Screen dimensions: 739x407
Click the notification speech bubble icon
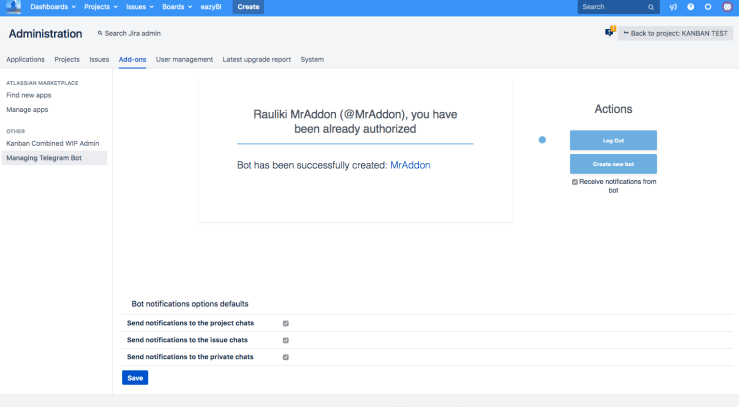[609, 32]
